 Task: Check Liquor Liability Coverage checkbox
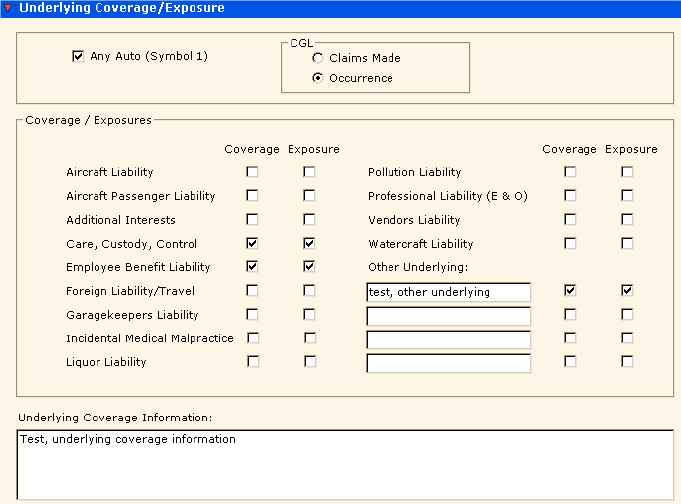(253, 361)
